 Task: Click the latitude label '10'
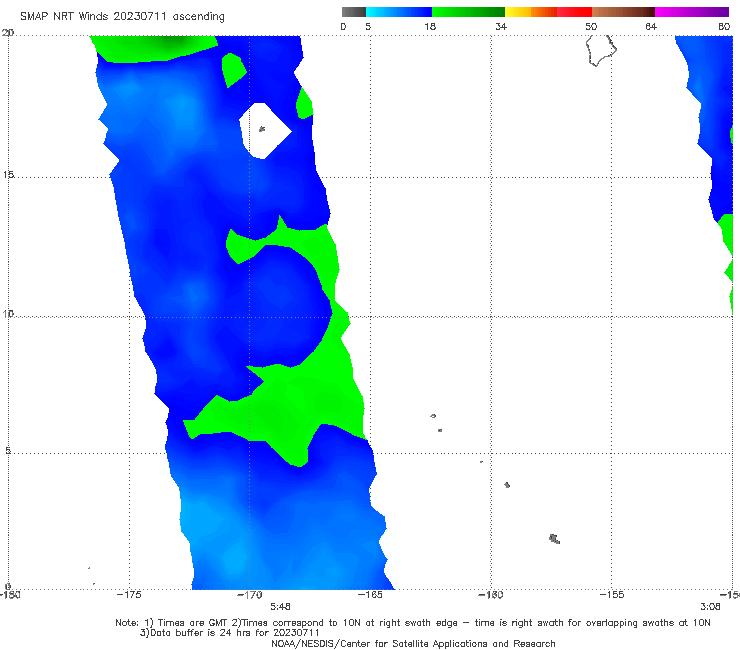coord(8,314)
